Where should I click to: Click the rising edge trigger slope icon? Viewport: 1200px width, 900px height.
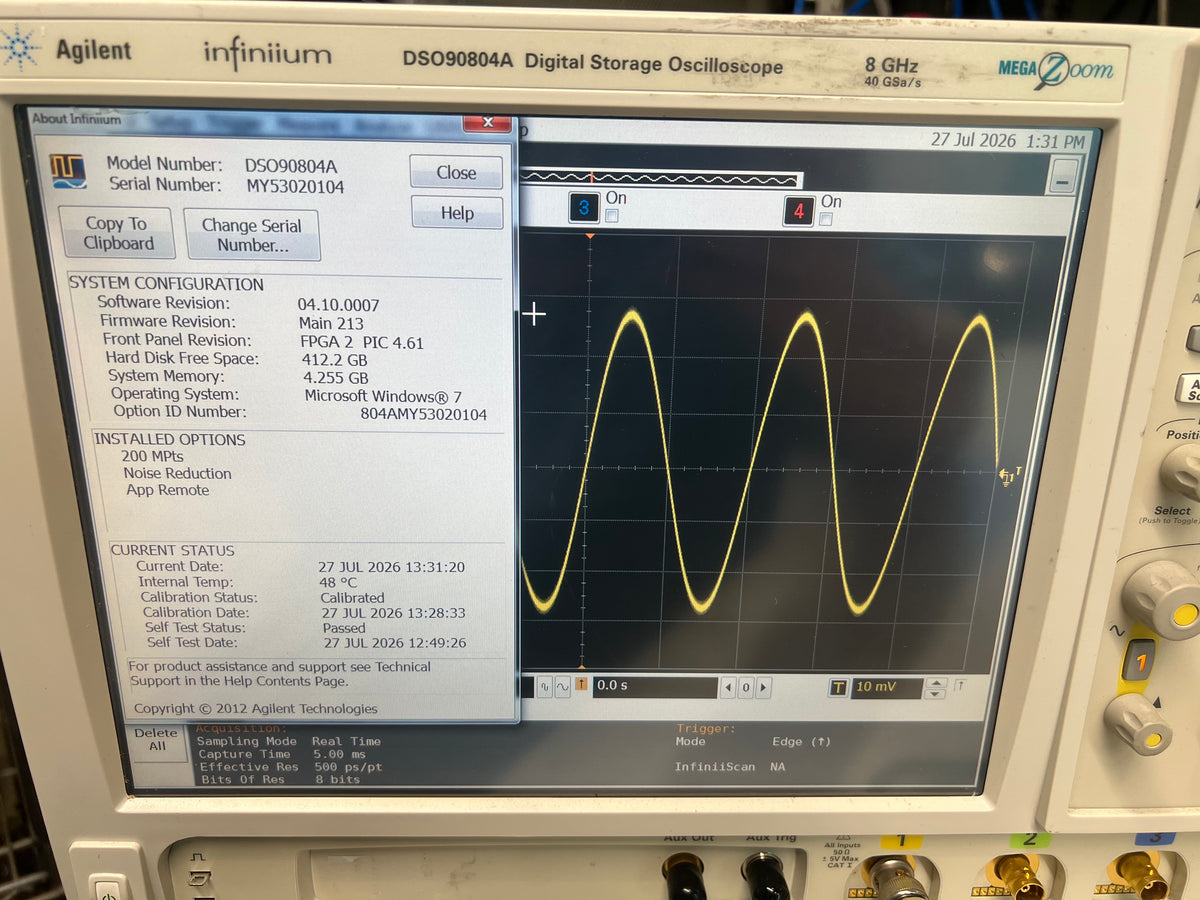959,686
